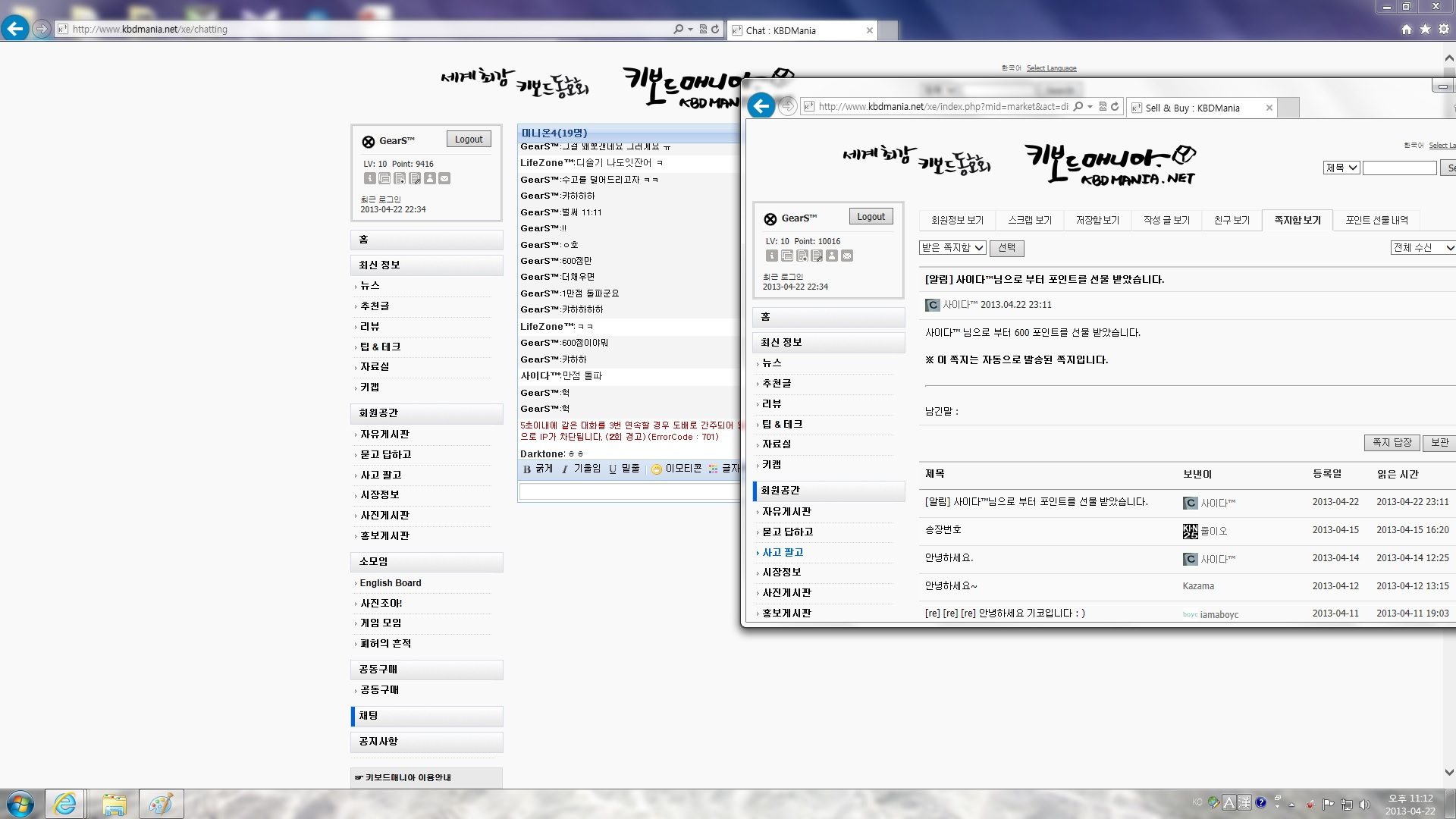Viewport: 1456px width, 819px height.
Task: Refresh the Sell & Buy window page
Action: point(1115,107)
